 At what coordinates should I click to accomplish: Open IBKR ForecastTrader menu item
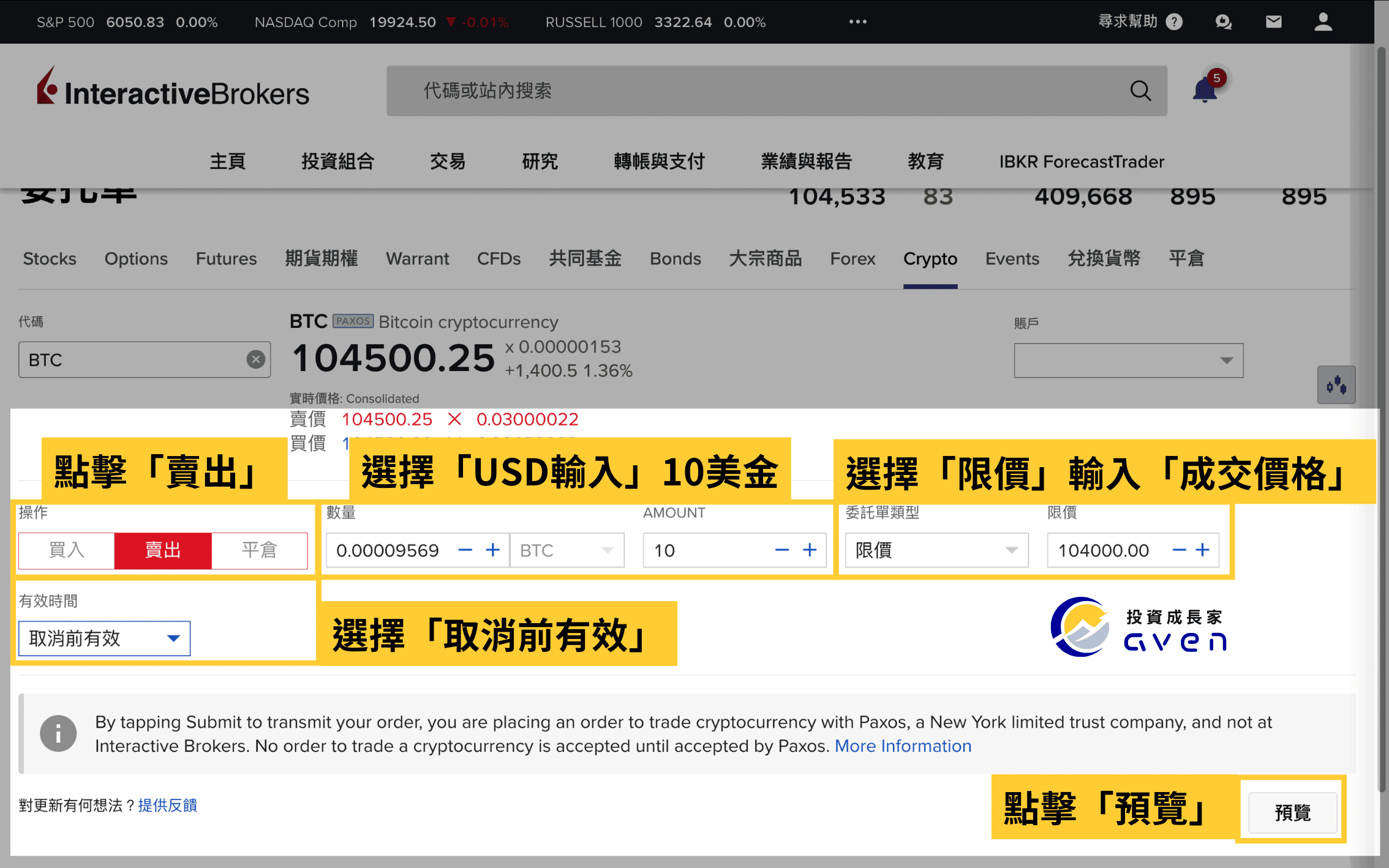[1082, 162]
